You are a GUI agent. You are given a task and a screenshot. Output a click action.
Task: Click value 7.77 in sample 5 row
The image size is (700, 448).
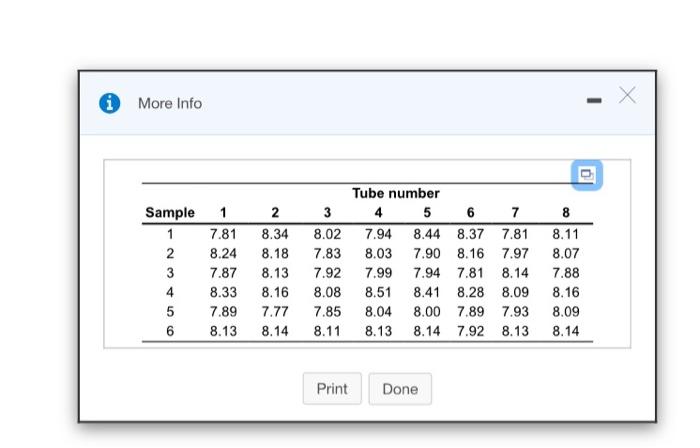pos(275,311)
